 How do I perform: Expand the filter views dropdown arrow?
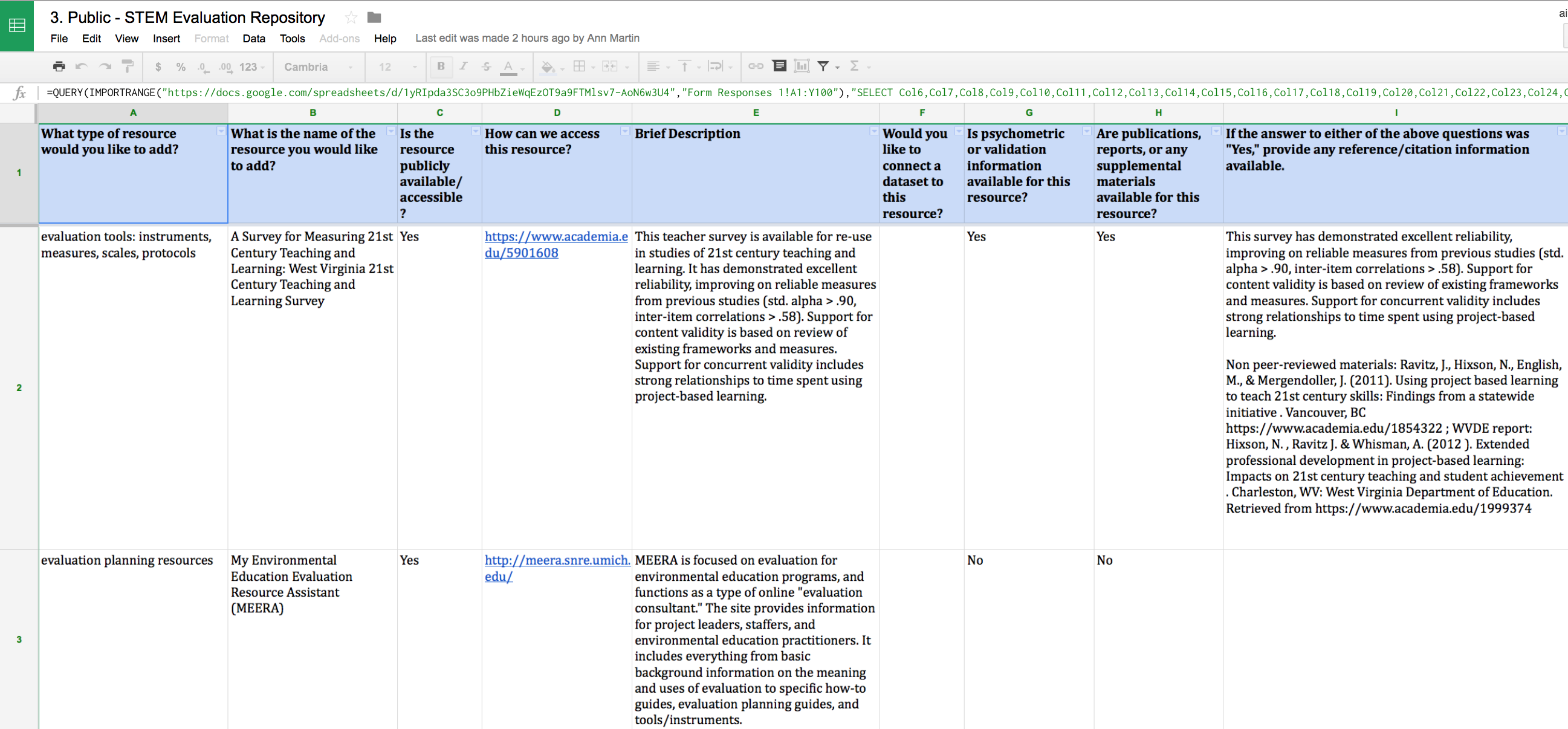pyautogui.click(x=838, y=68)
